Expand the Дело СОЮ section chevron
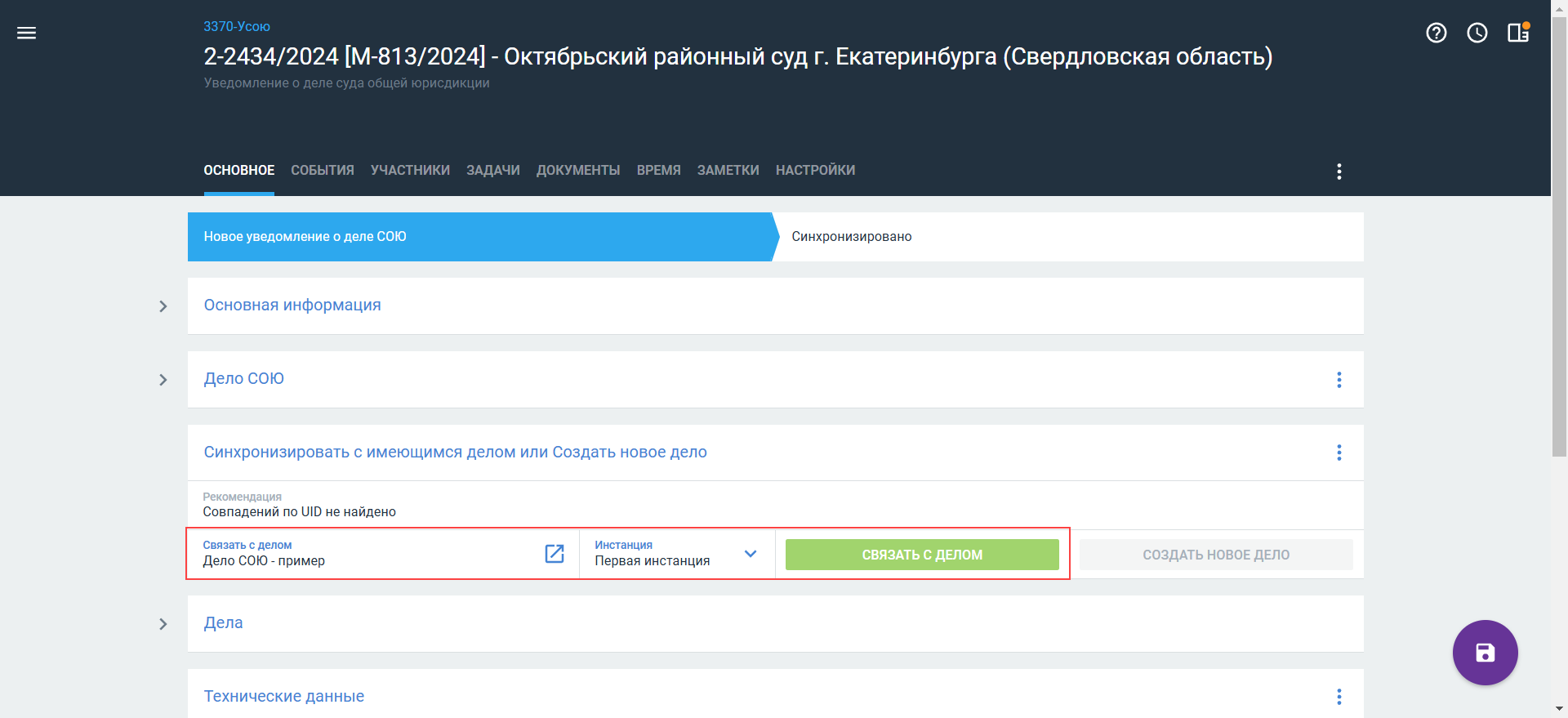 click(163, 380)
